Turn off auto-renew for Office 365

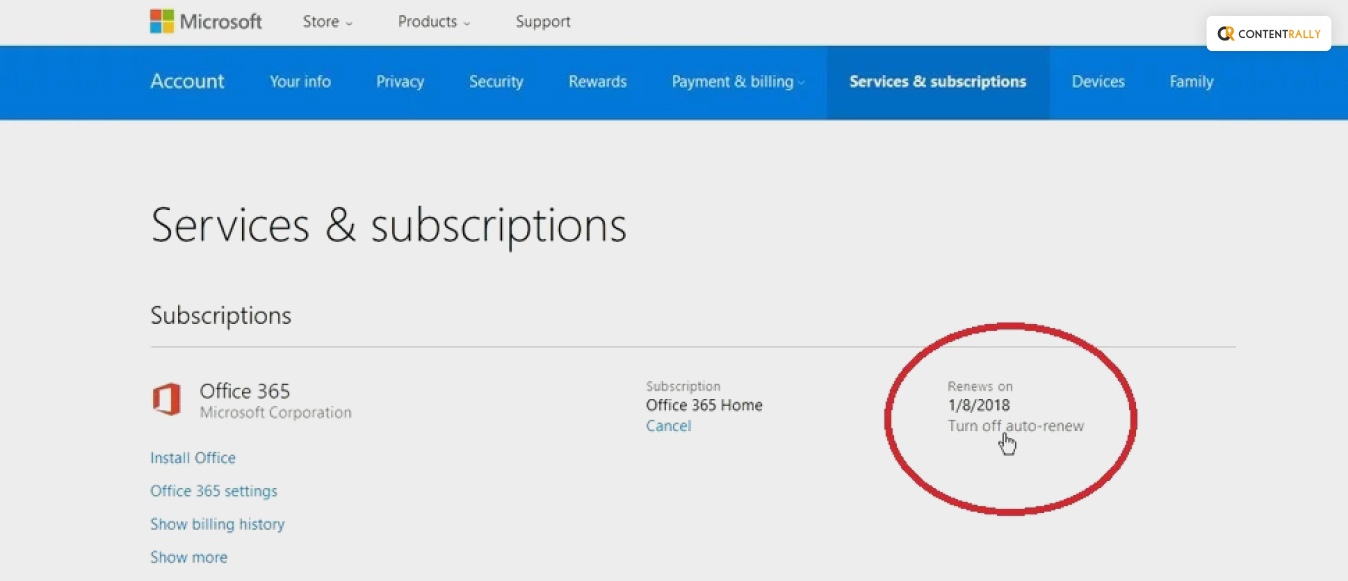tap(1015, 426)
